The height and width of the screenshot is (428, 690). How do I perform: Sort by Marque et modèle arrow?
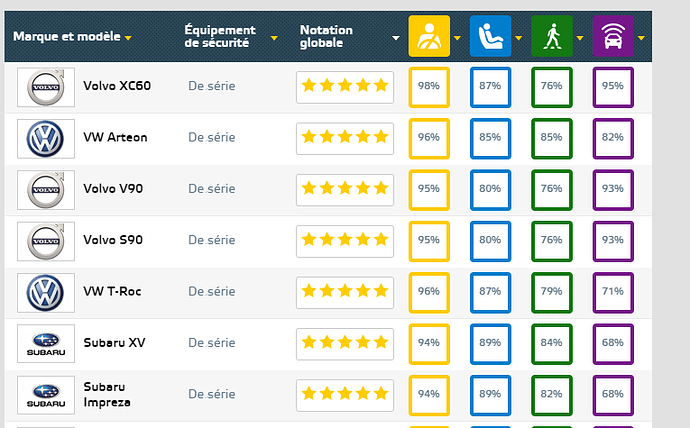pyautogui.click(x=128, y=38)
